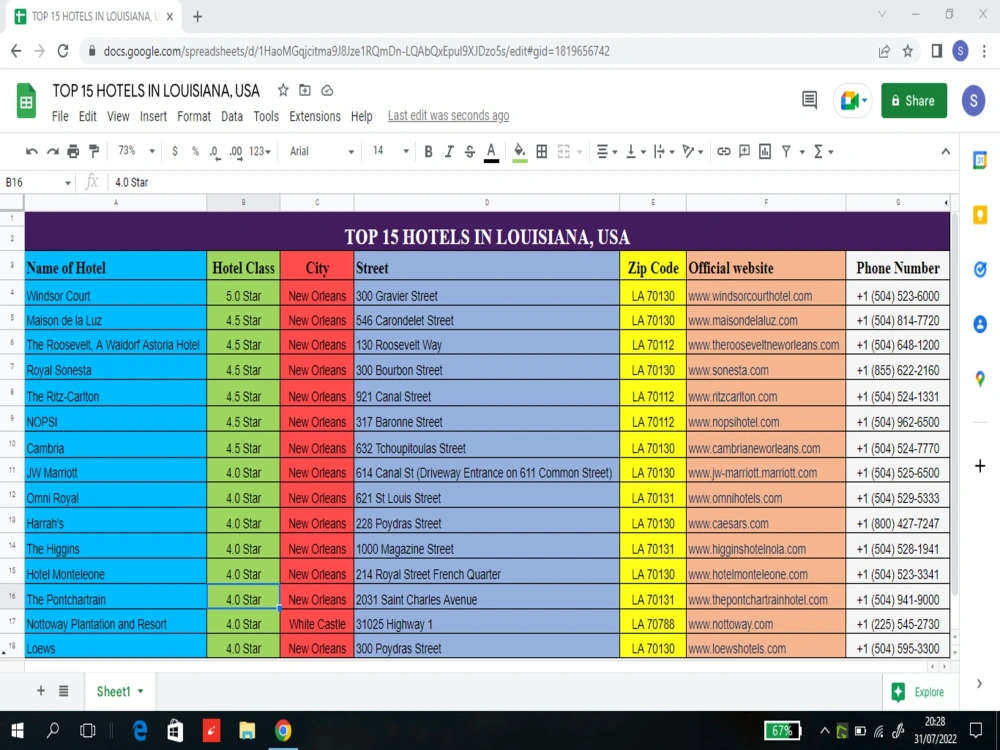Open Contacts side panel
The image size is (1000, 750).
click(x=980, y=324)
